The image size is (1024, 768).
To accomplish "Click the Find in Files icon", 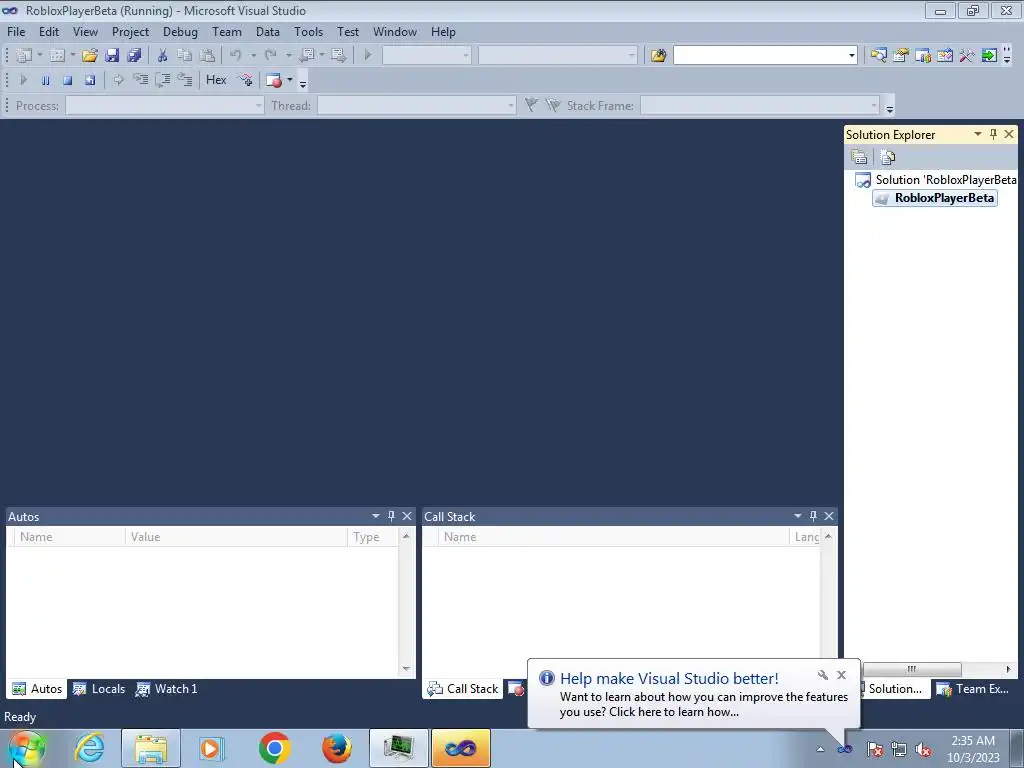I will [x=658, y=56].
